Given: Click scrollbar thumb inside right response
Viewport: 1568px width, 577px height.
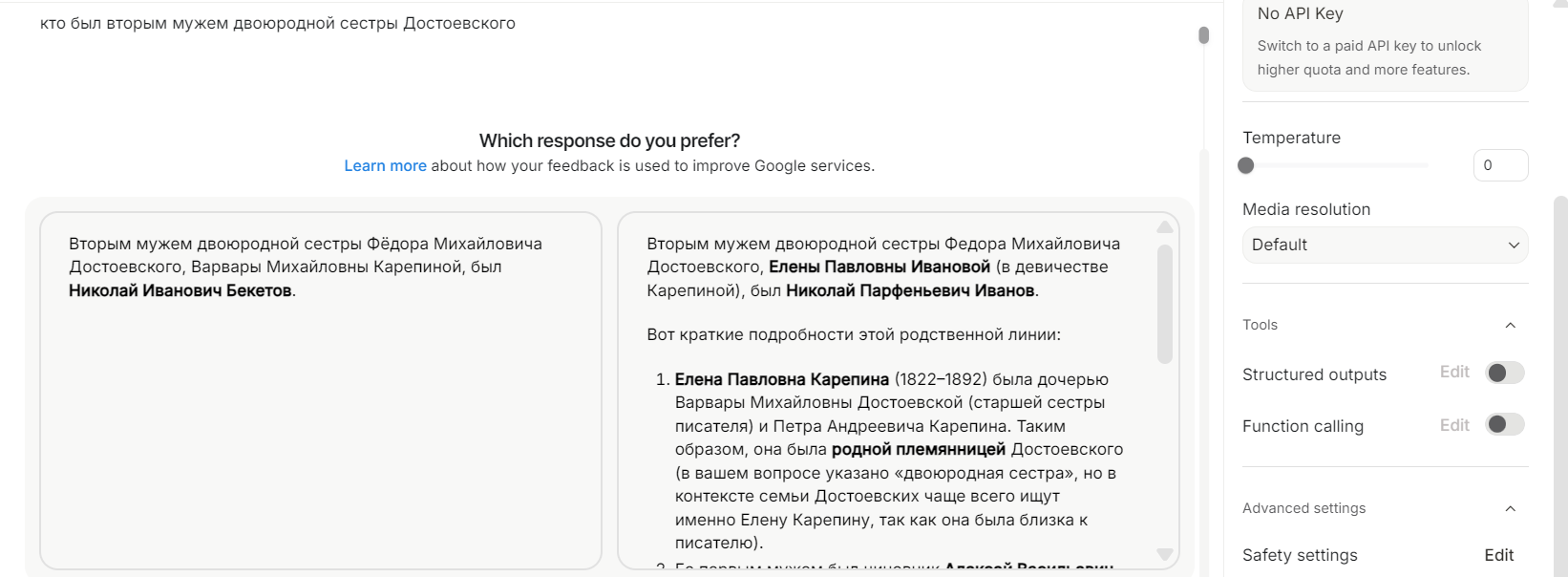Looking at the screenshot, I should click(1164, 304).
